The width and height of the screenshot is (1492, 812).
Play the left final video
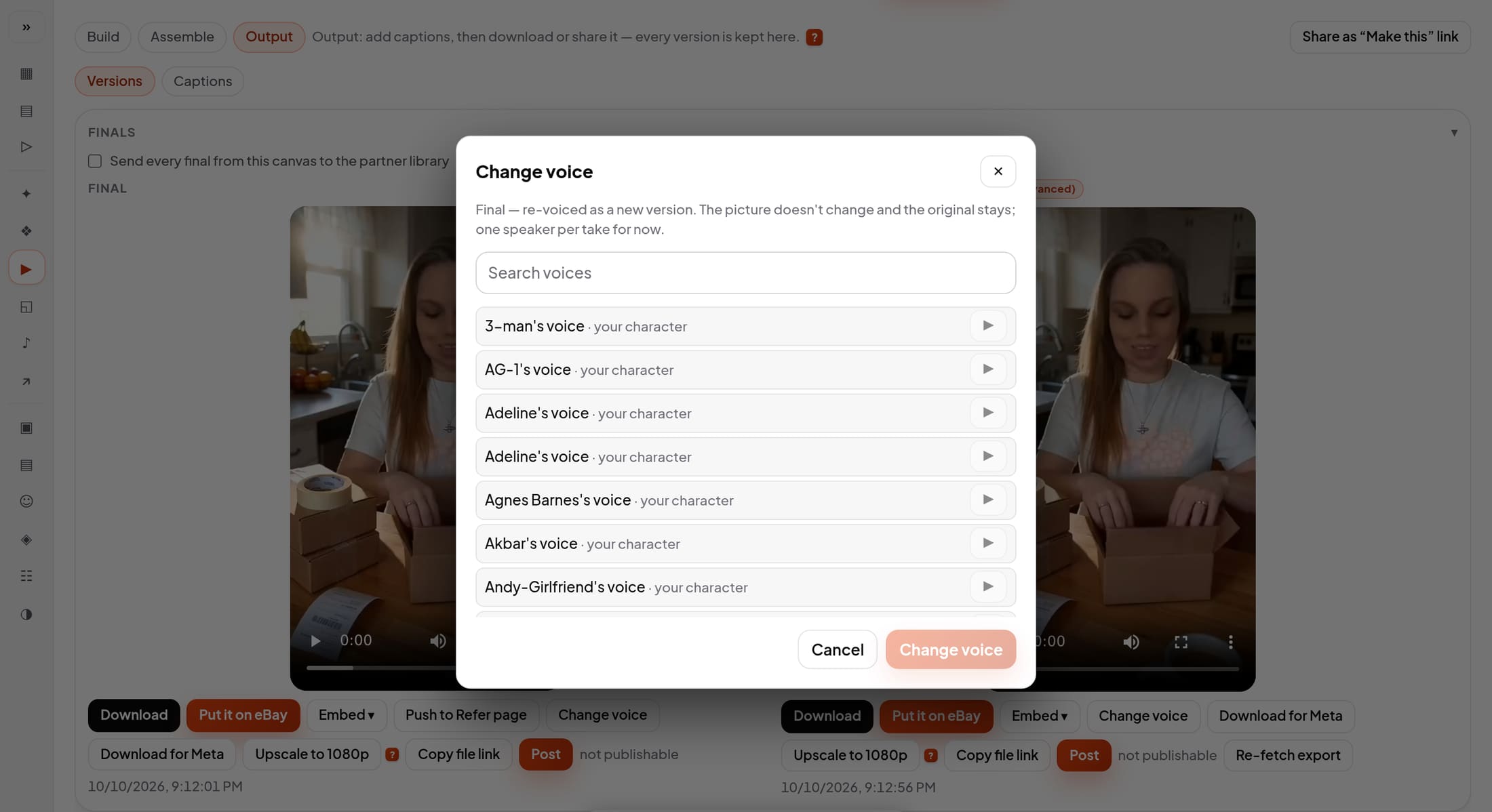tap(315, 641)
